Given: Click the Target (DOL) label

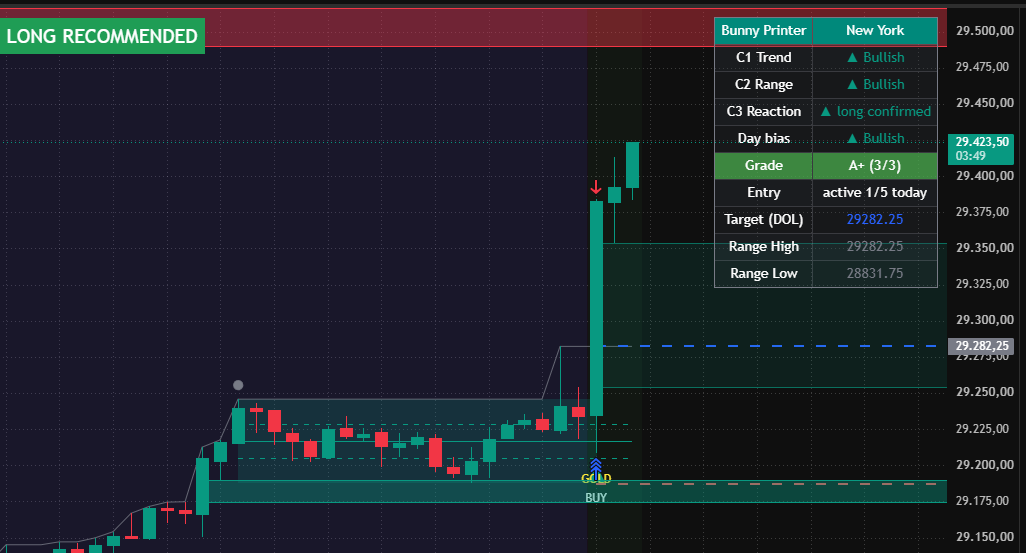Looking at the screenshot, I should [x=763, y=219].
